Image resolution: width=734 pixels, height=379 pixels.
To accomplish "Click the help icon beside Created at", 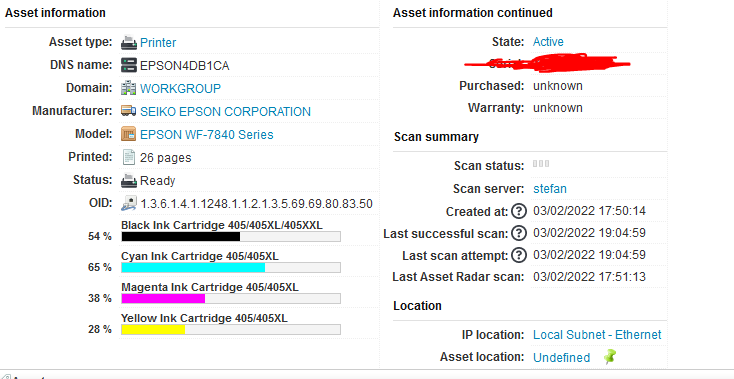I will click(519, 211).
